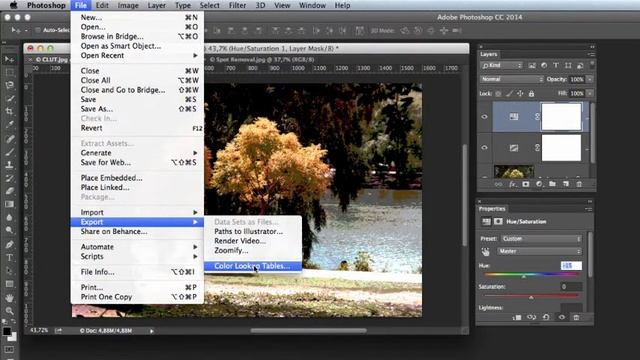The height and width of the screenshot is (360, 640).
Task: Open the Window menu in menu bar
Action: (312, 5)
